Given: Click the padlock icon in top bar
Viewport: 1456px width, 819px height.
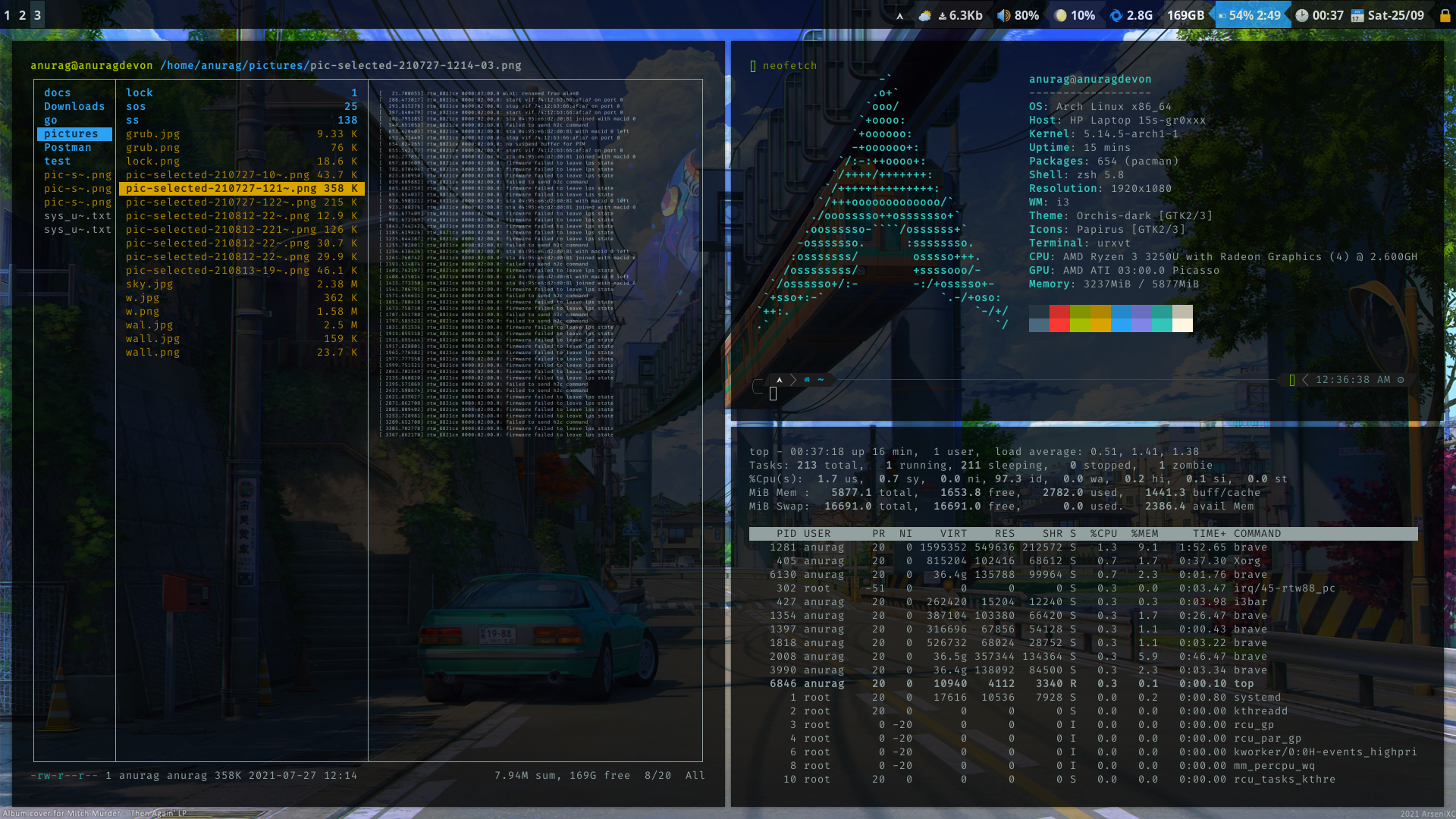Looking at the screenshot, I should pyautogui.click(x=1445, y=15).
